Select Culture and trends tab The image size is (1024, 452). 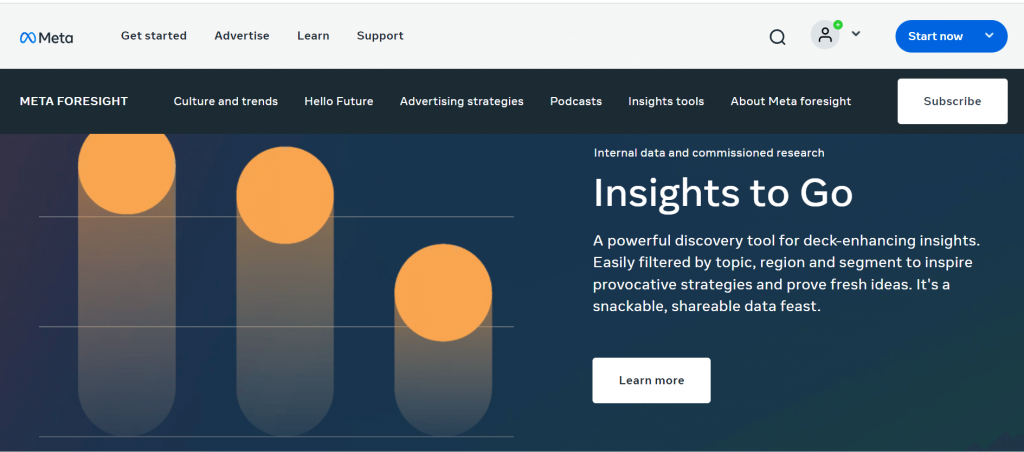coord(225,101)
